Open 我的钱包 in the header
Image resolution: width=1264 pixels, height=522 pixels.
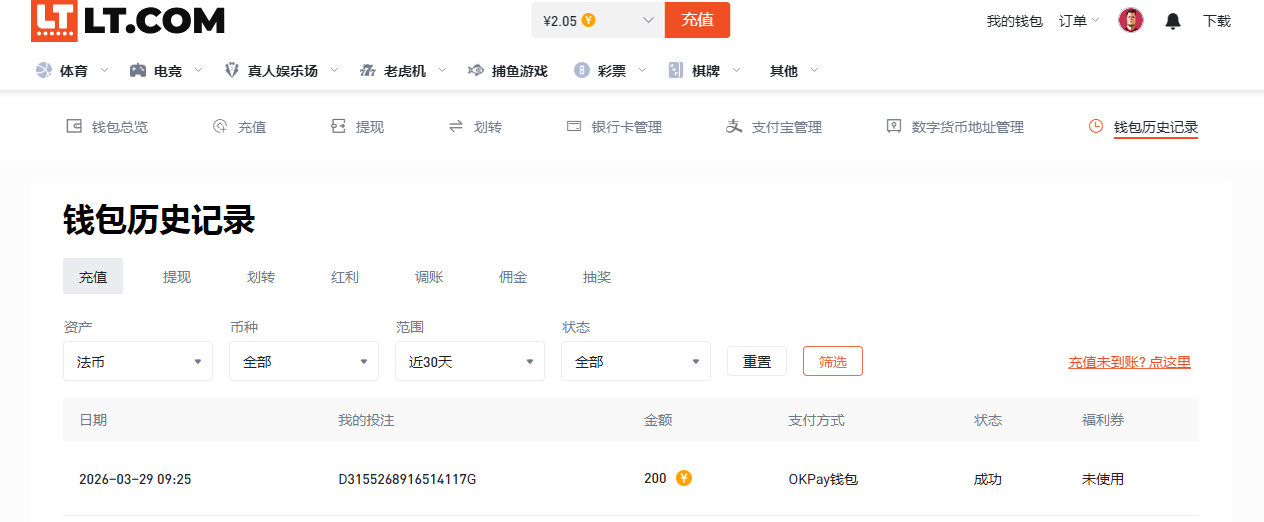(1014, 21)
